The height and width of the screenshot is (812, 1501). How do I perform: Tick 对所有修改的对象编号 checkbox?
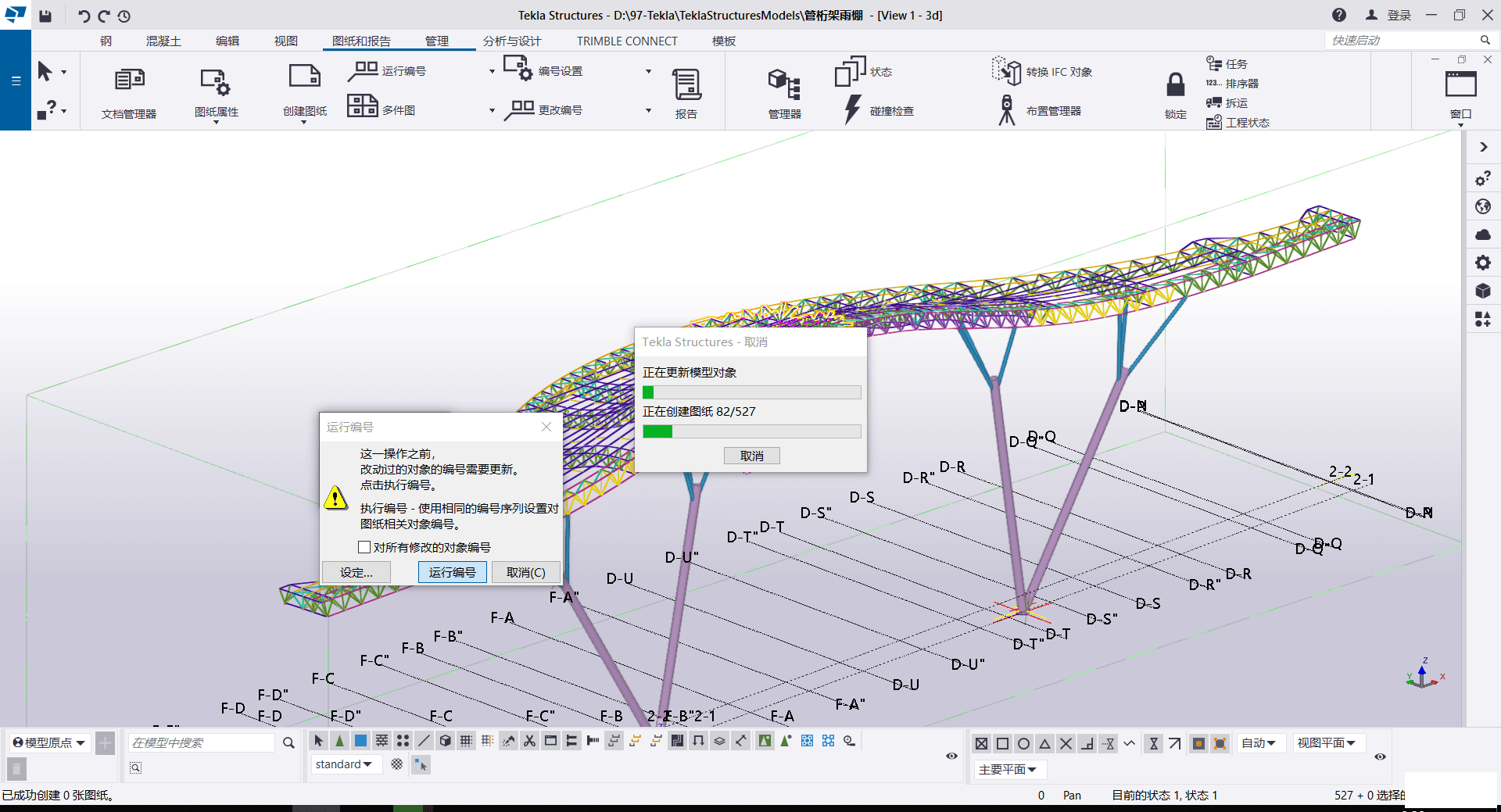click(364, 547)
